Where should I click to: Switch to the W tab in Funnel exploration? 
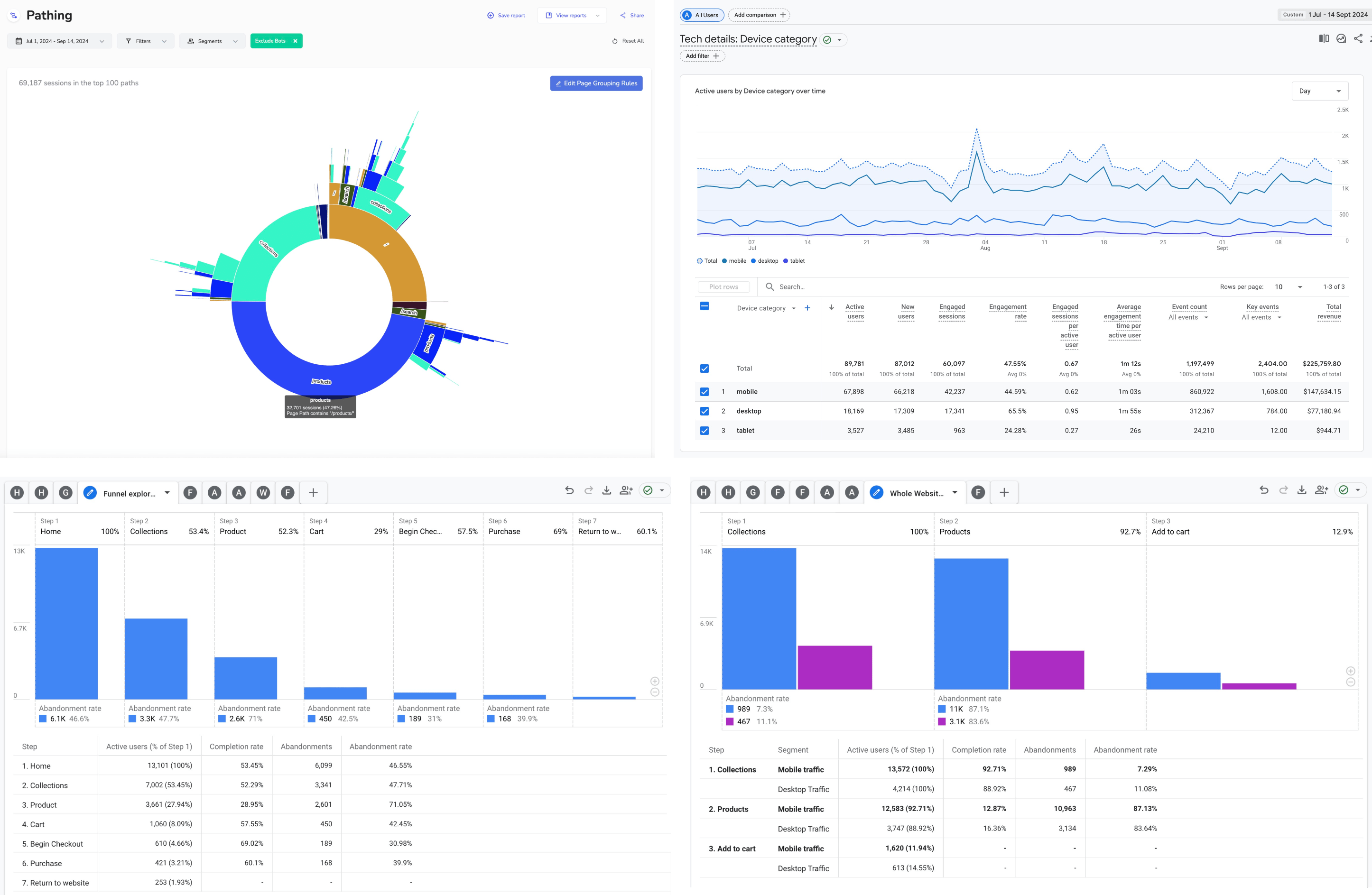click(x=263, y=493)
